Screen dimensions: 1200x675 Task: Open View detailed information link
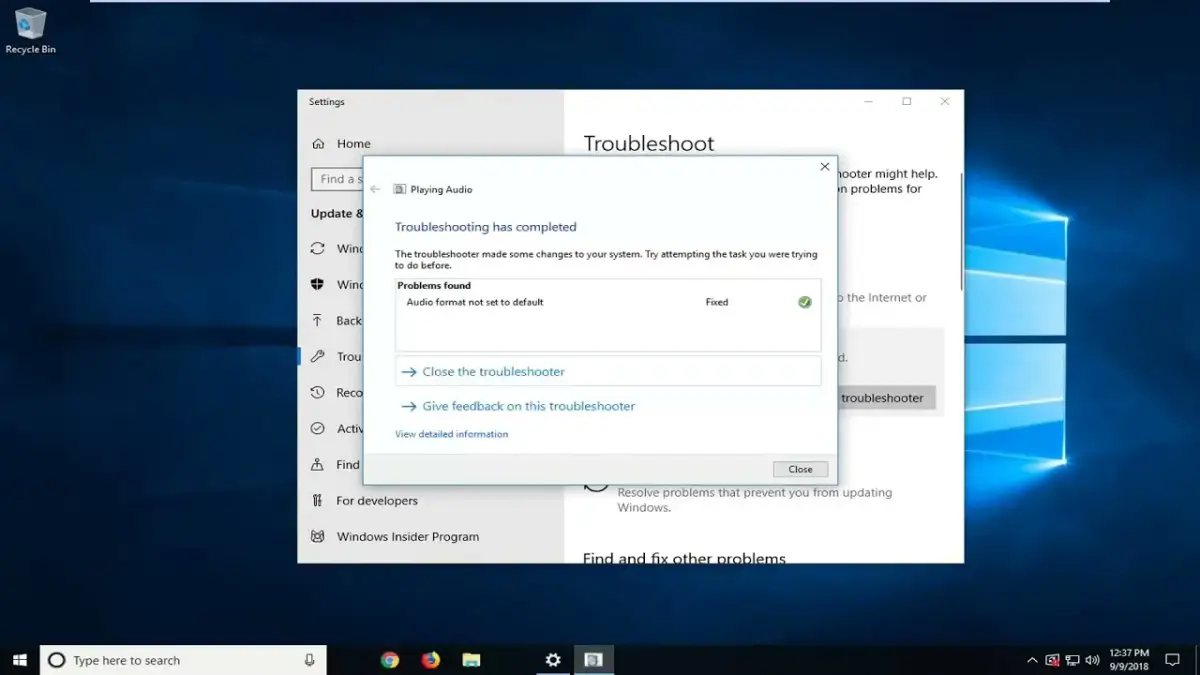[451, 434]
